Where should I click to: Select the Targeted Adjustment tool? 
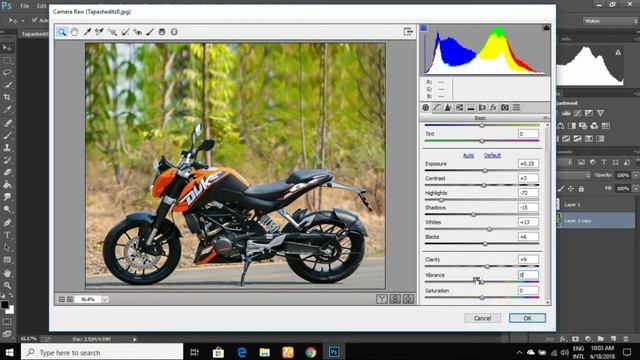(112, 32)
